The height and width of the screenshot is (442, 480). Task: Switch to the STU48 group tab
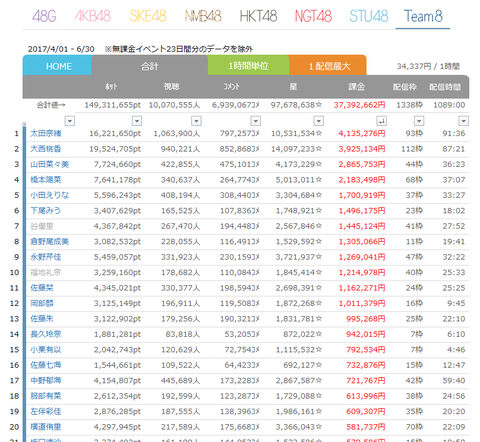(369, 16)
